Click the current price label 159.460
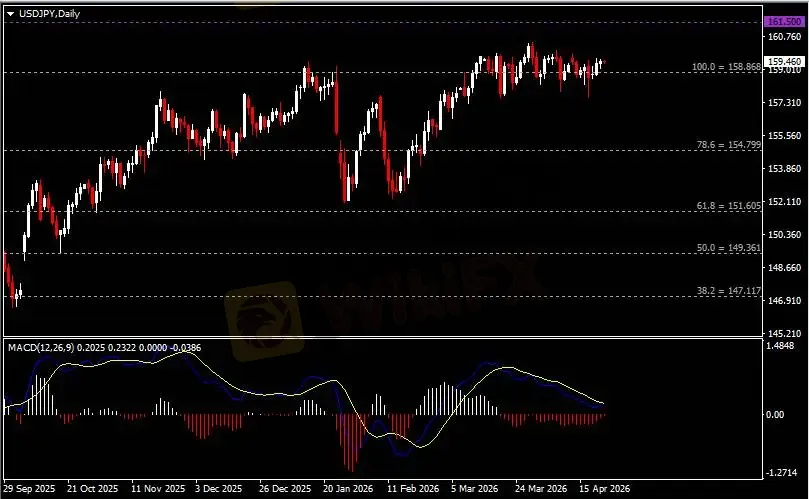The image size is (809, 499). [782, 61]
